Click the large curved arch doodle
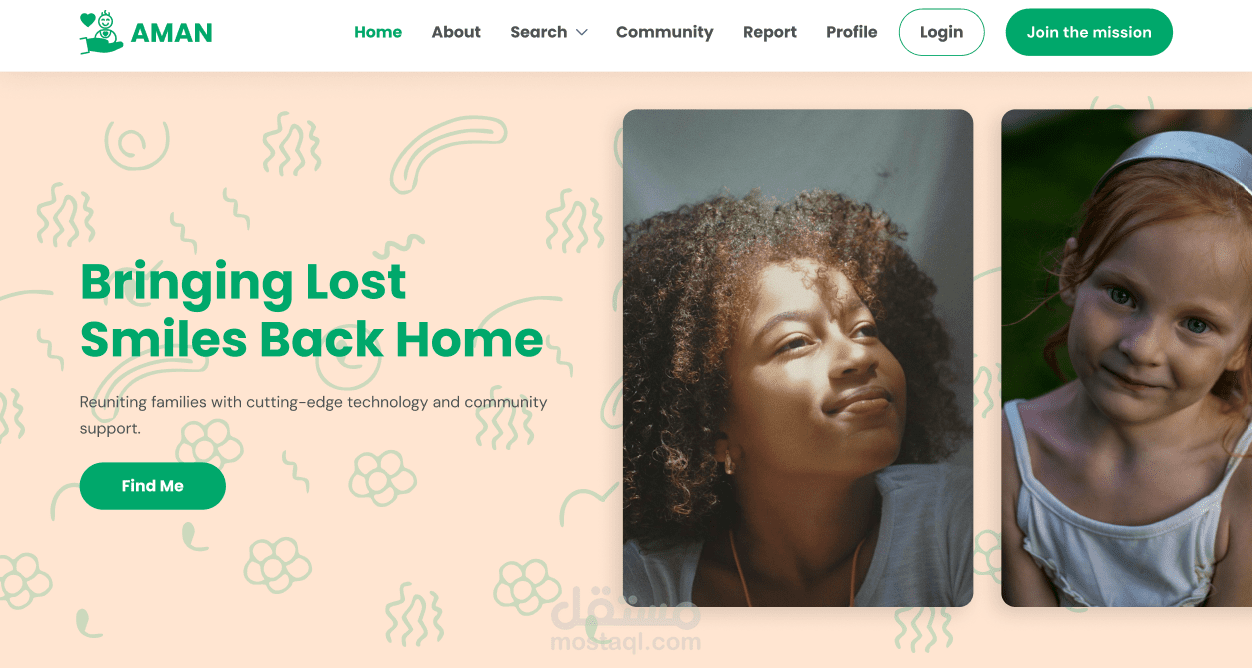 448,152
